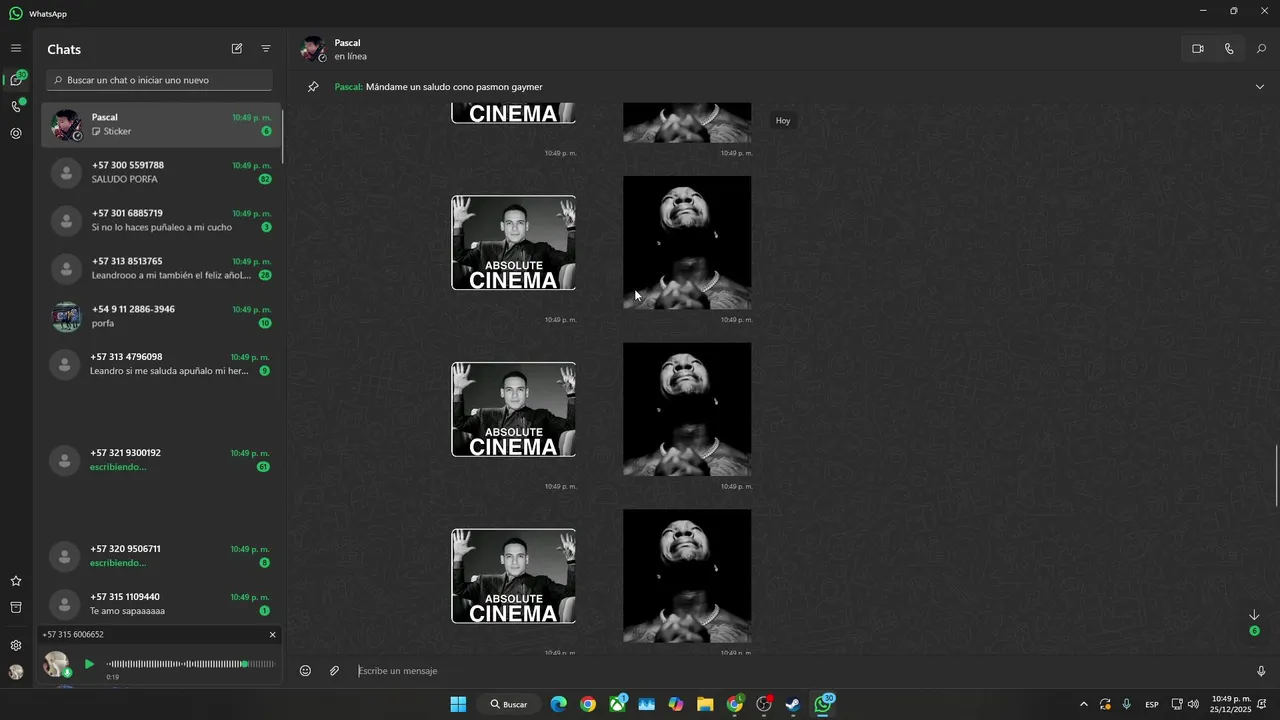This screenshot has height=720, width=1280.
Task: Open the Pascal chat in the list
Action: 161,124
